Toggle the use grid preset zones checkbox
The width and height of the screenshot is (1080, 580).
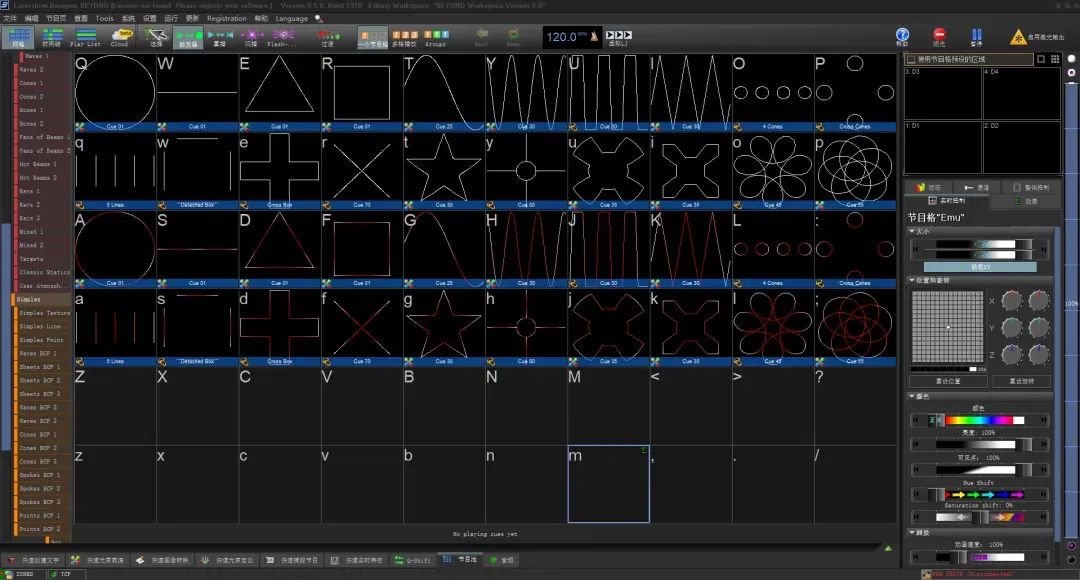[x=912, y=59]
